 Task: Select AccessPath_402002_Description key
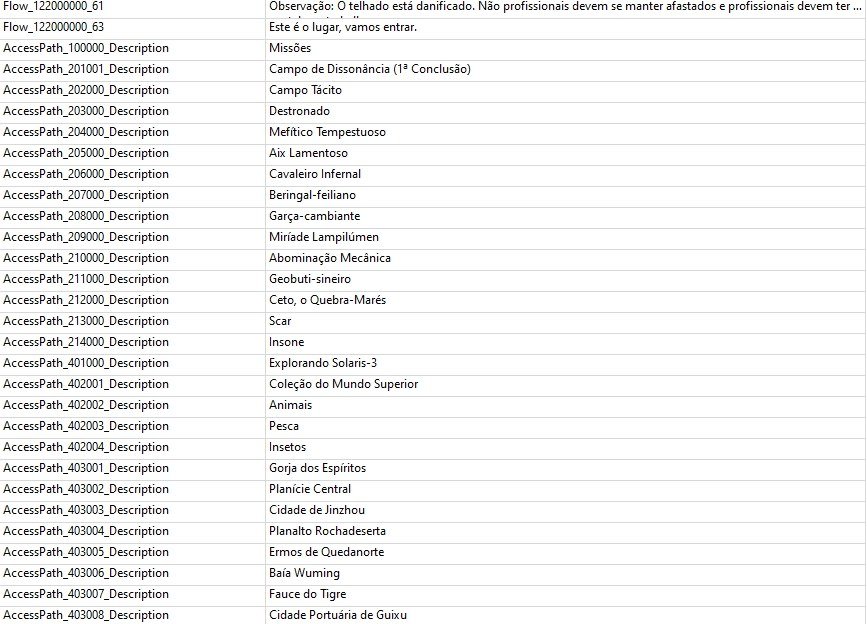[x=132, y=406]
